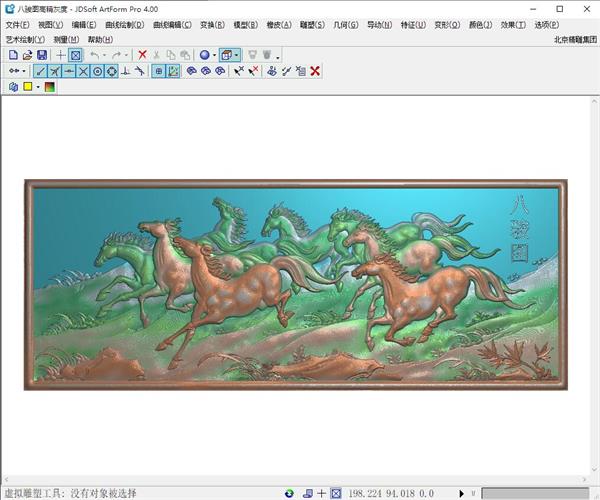Open the 文件(F) menu
The image size is (600, 500).
17,25
